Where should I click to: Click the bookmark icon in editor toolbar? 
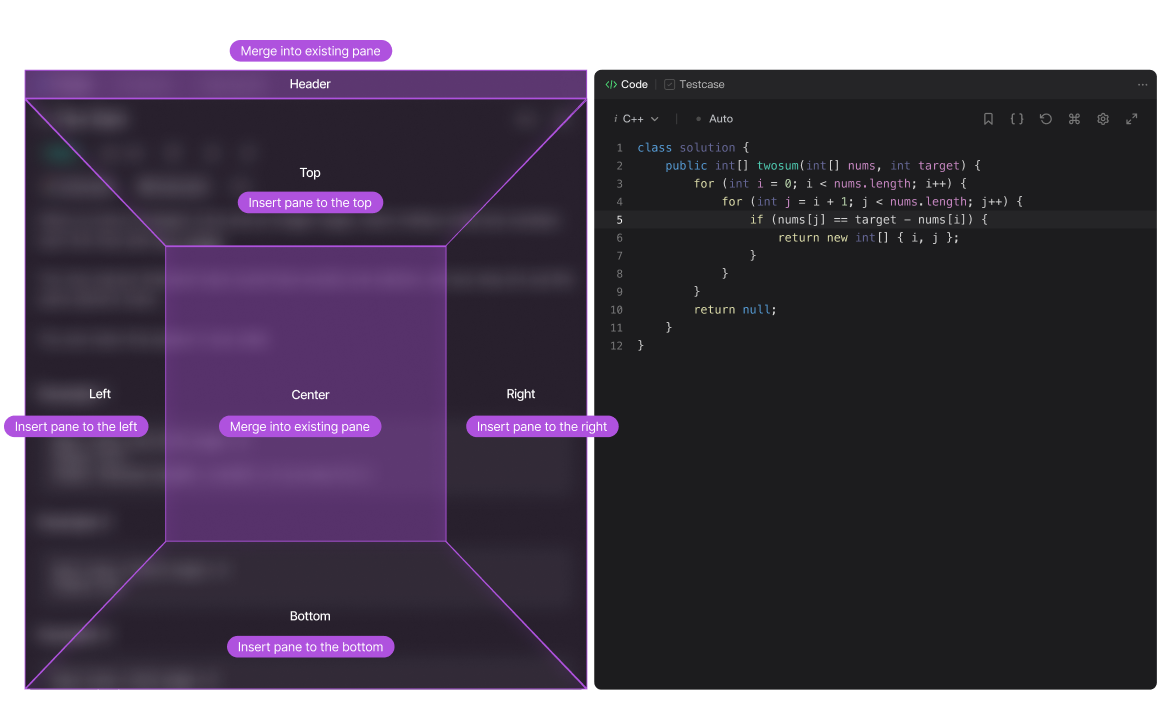tap(988, 119)
